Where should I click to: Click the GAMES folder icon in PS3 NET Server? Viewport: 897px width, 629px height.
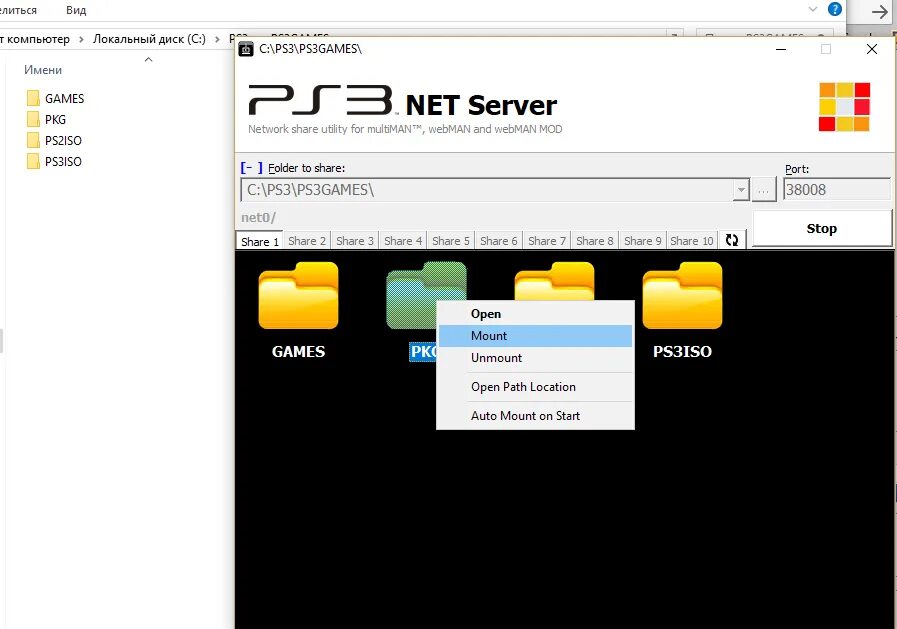[x=298, y=296]
